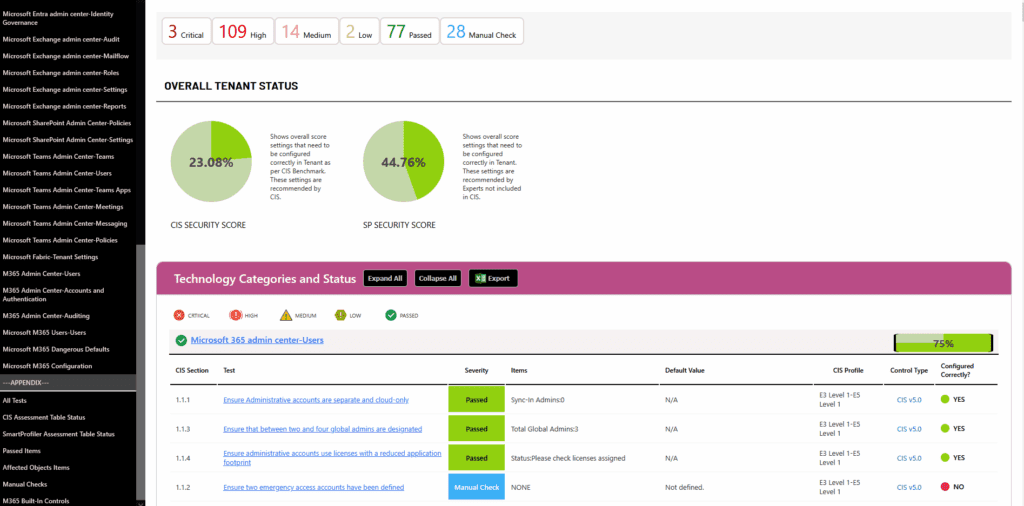This screenshot has width=1024, height=506.
Task: Open 'Ensure two emergency access accounts' test link
Action: coord(313,487)
